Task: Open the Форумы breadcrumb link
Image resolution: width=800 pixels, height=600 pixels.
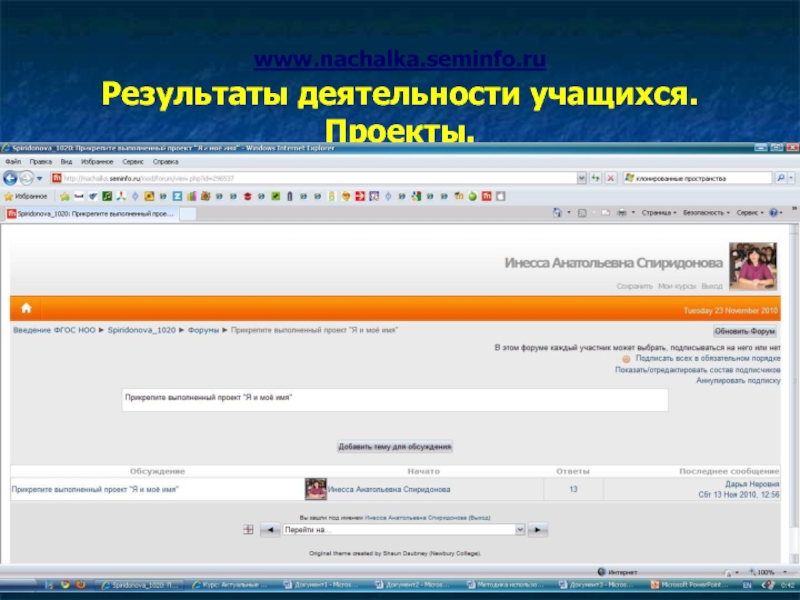Action: click(203, 330)
